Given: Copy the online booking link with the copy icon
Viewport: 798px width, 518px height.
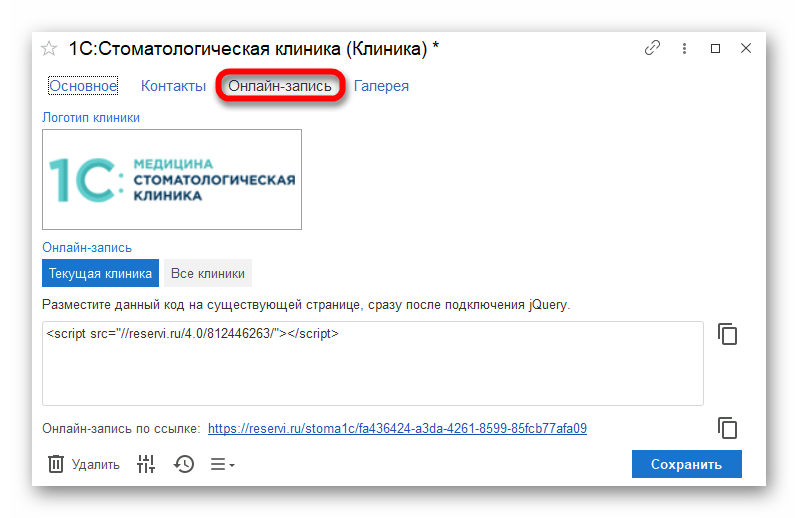Looking at the screenshot, I should (x=727, y=428).
